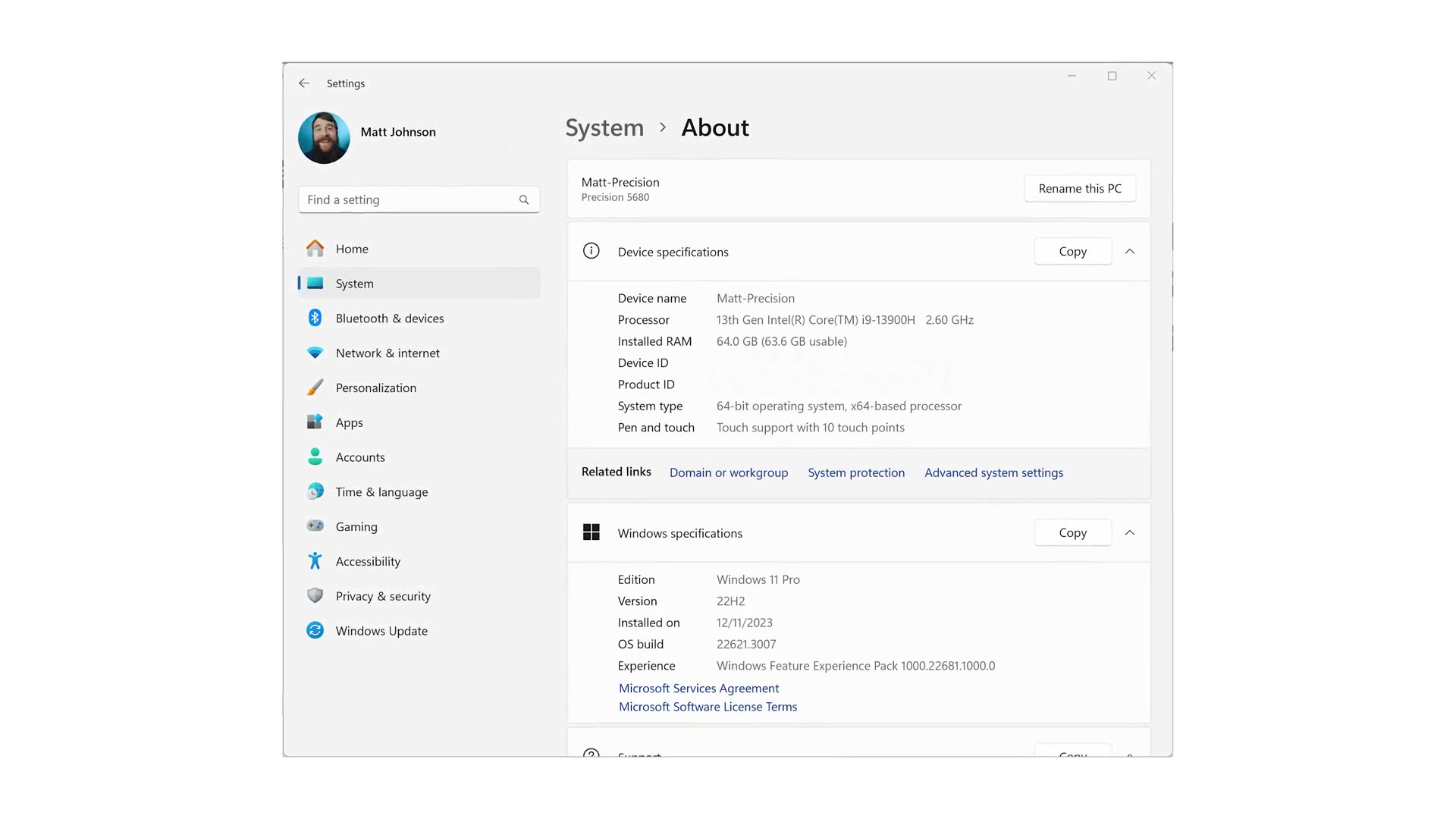The height and width of the screenshot is (819, 1456).
Task: Minimize the Settings window
Action: click(1072, 76)
